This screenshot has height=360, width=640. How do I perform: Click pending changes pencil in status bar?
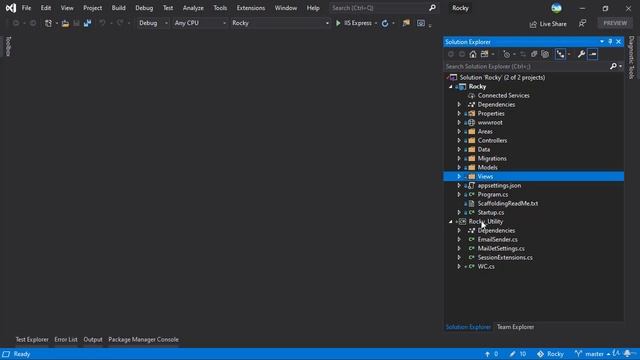[x=512, y=354]
